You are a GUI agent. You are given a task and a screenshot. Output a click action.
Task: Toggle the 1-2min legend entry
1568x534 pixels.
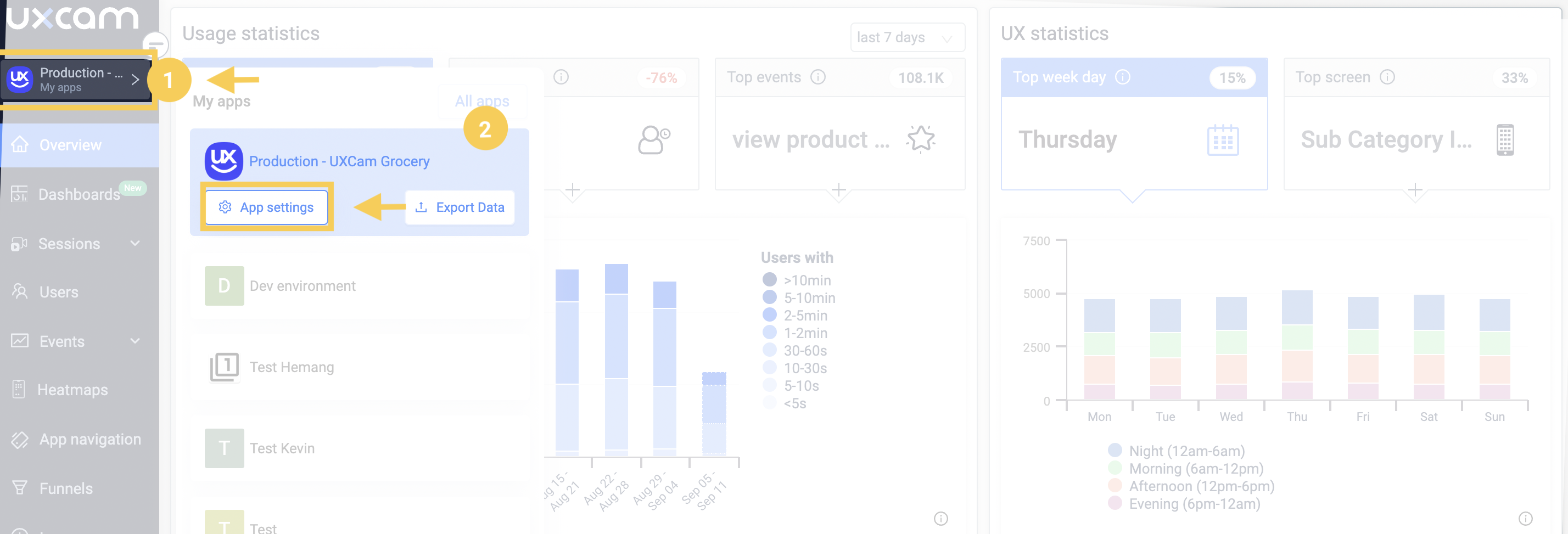tap(795, 333)
